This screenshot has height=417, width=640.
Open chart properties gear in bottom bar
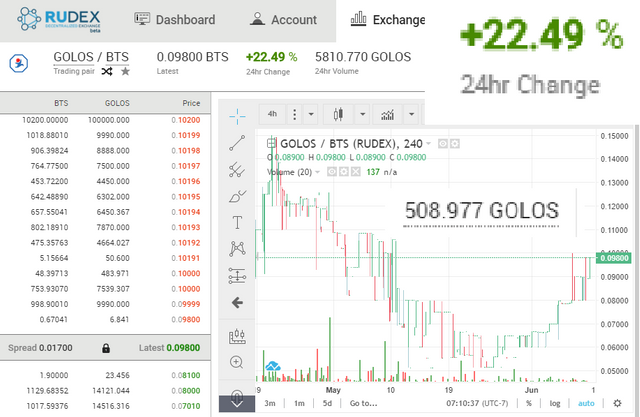click(618, 404)
